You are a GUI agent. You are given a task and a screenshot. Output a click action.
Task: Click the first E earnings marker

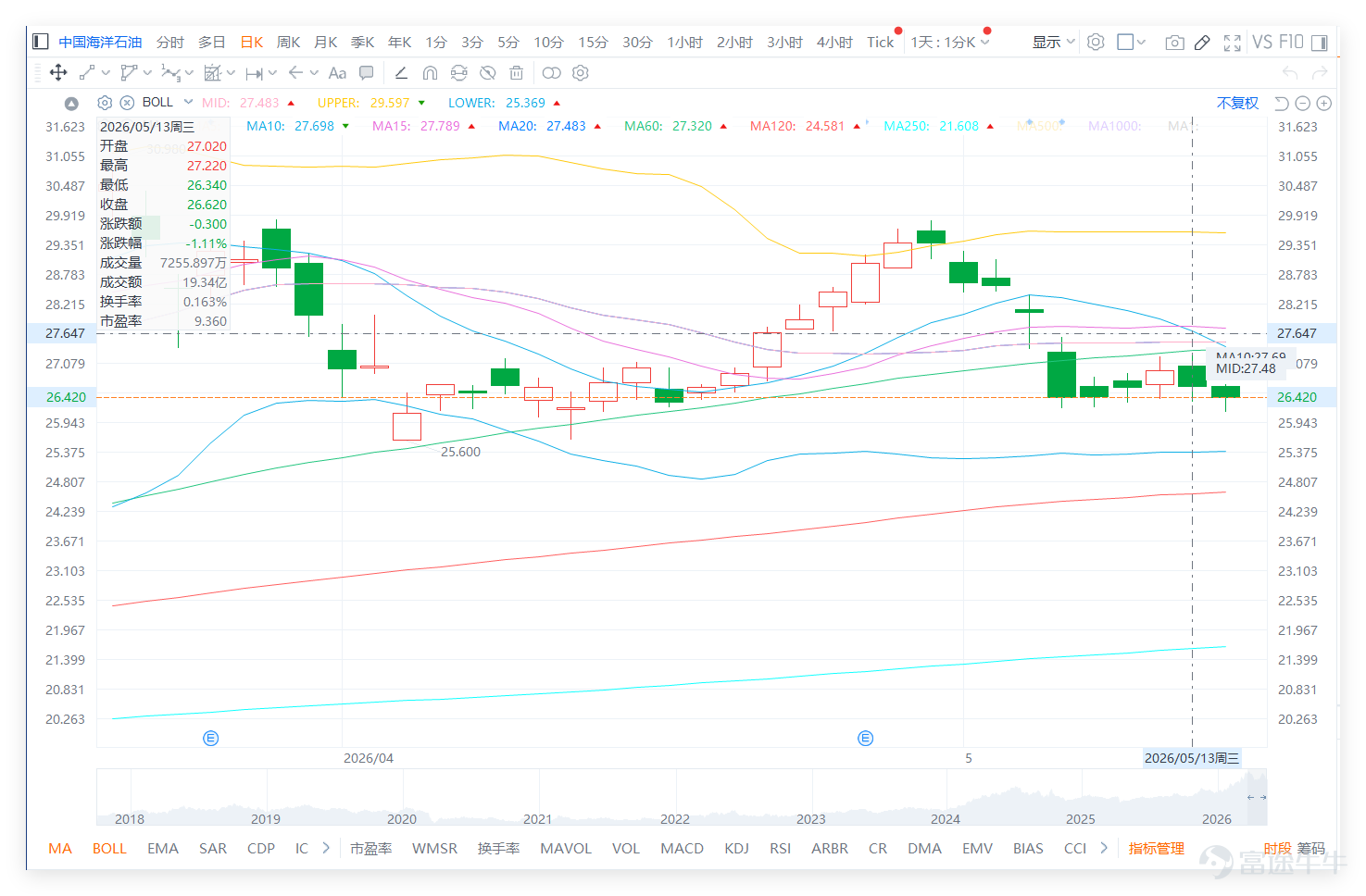(210, 738)
